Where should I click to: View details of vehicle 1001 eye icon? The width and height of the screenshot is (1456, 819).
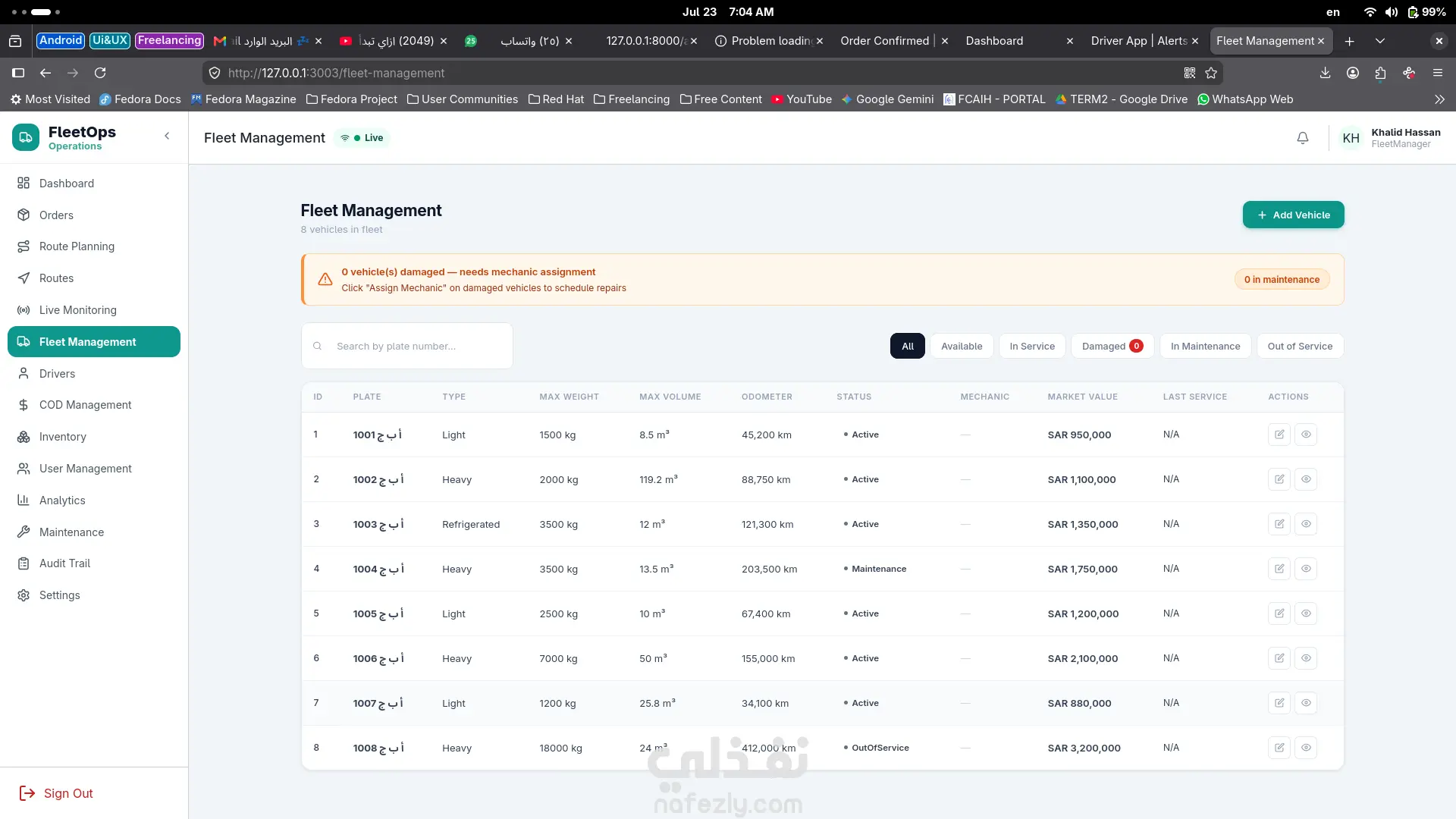tap(1306, 435)
